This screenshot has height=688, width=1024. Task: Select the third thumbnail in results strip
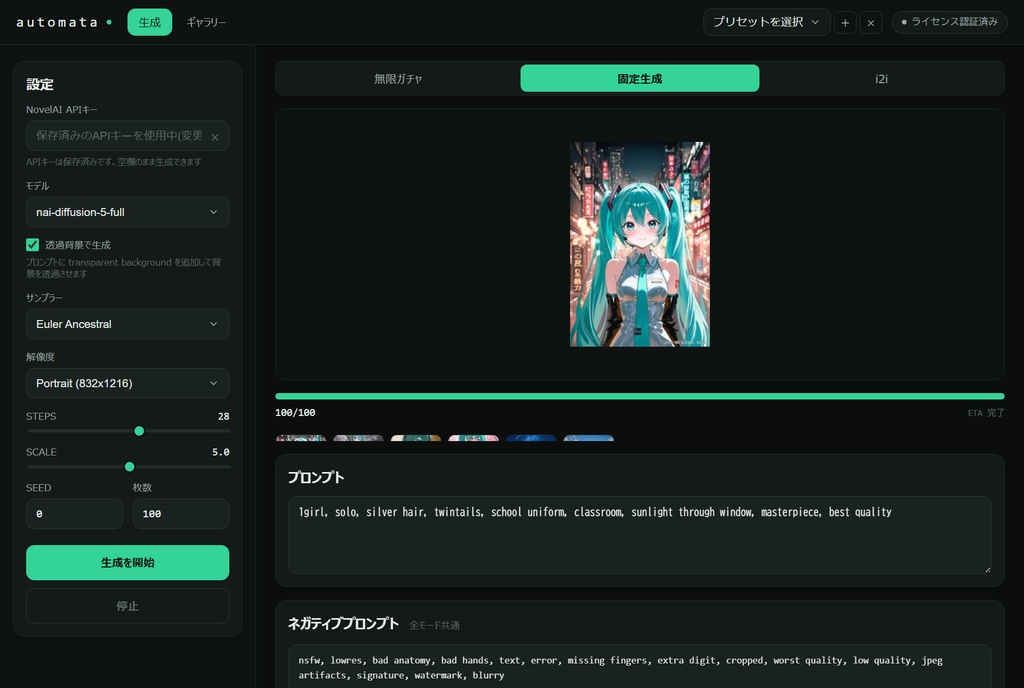(415, 438)
